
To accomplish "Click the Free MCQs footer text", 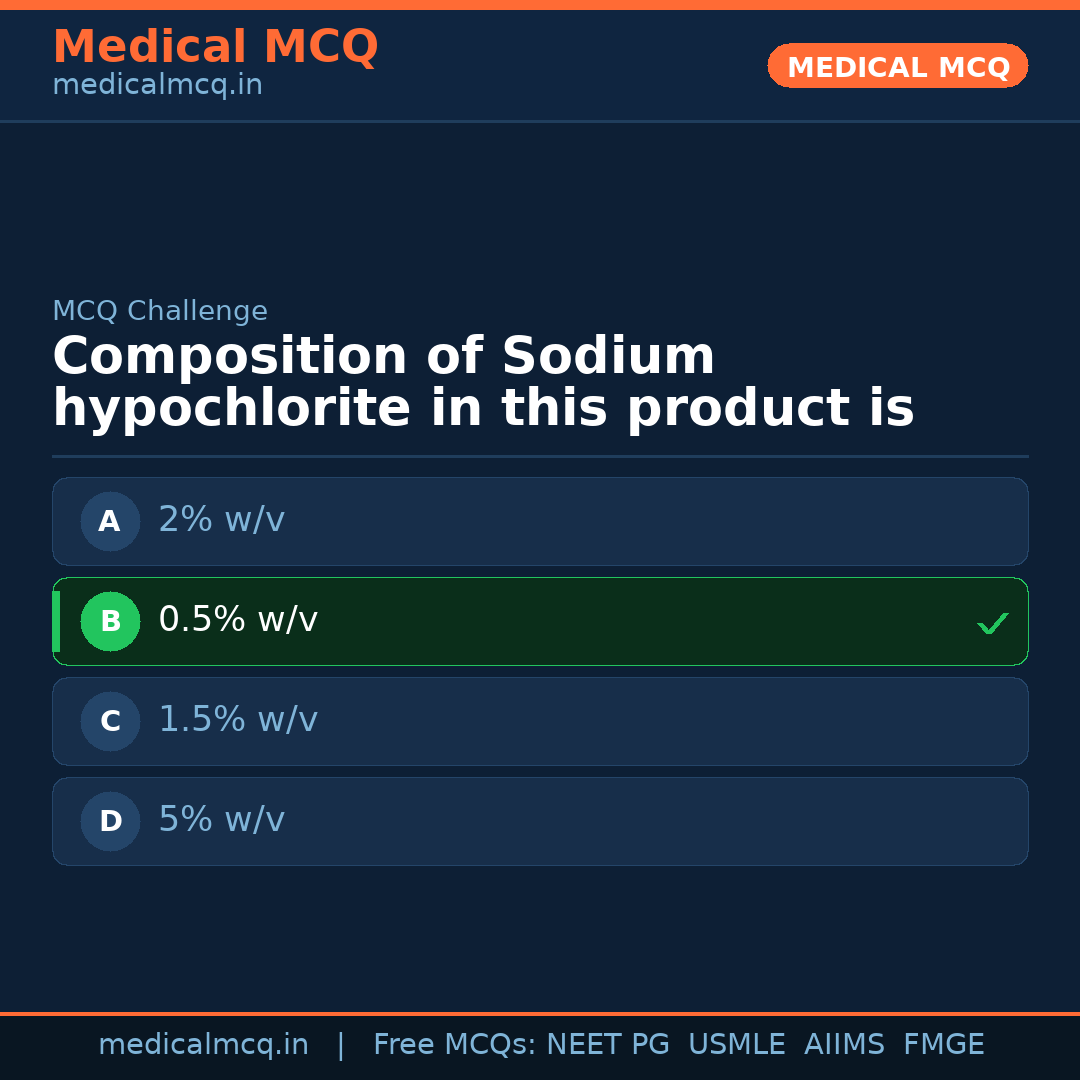I will pos(454,1045).
